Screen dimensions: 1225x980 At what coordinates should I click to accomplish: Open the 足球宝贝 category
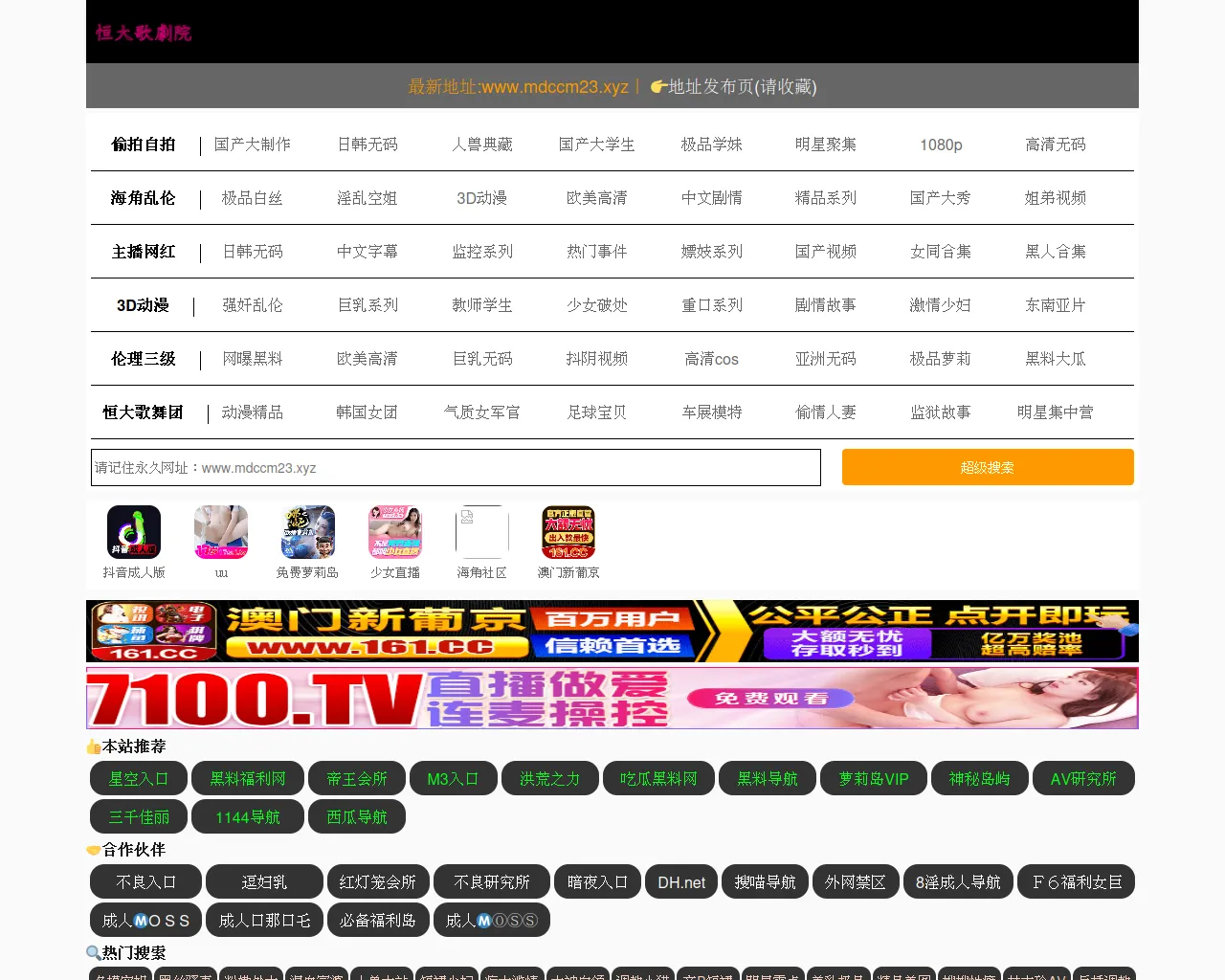(x=597, y=412)
